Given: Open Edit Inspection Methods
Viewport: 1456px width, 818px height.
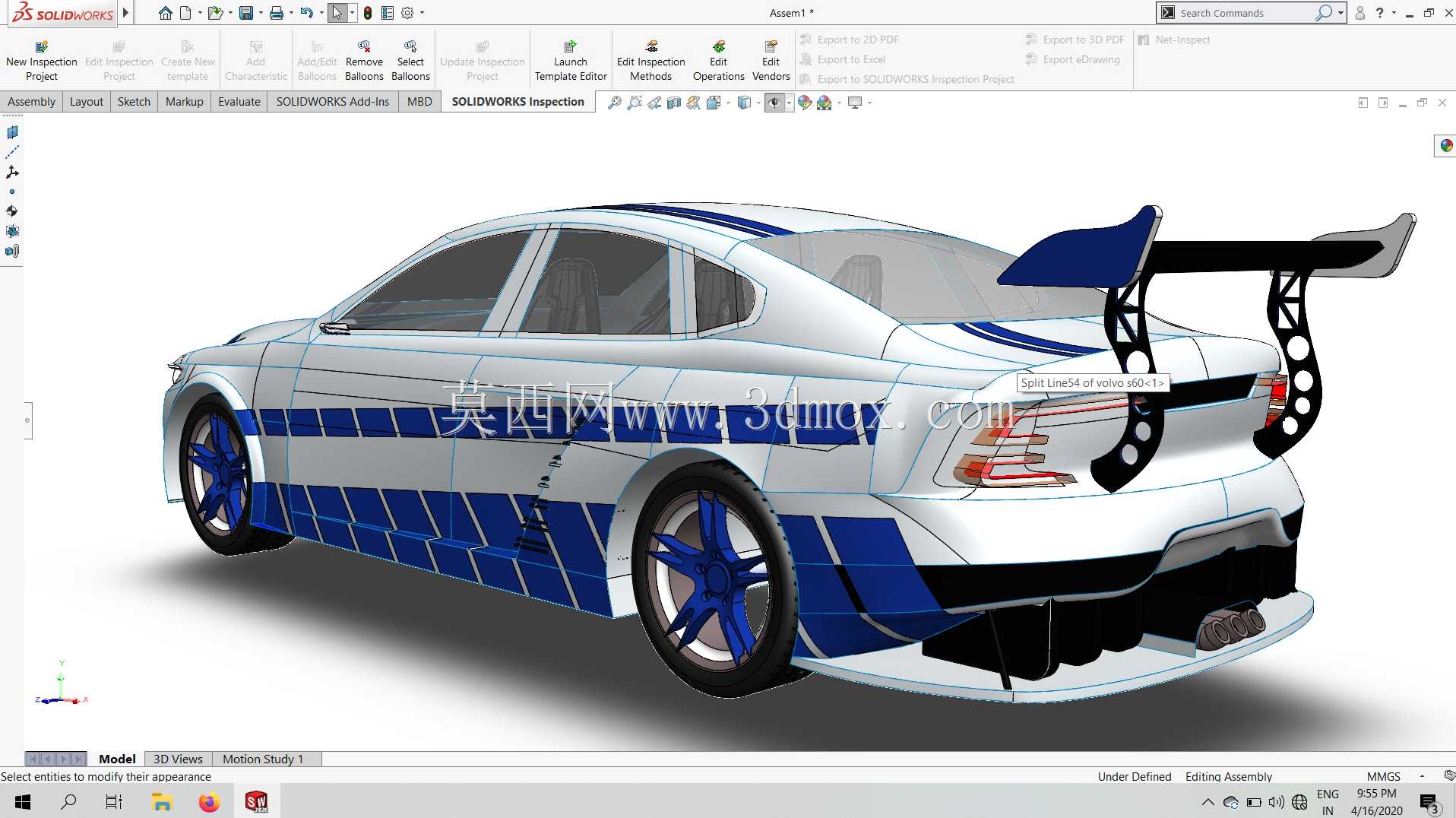Looking at the screenshot, I should (x=650, y=61).
